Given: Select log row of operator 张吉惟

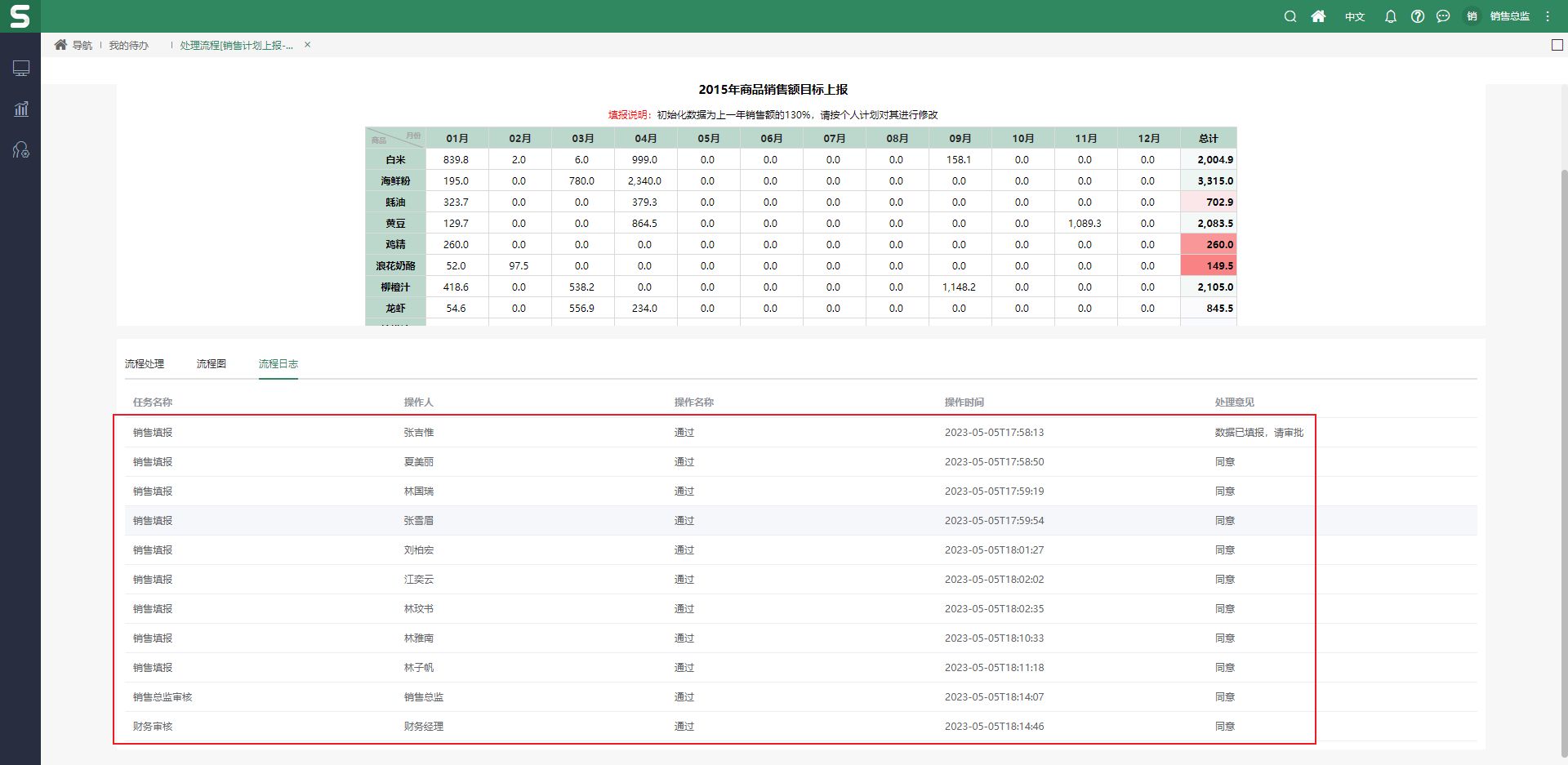Looking at the screenshot, I should 801,433.
